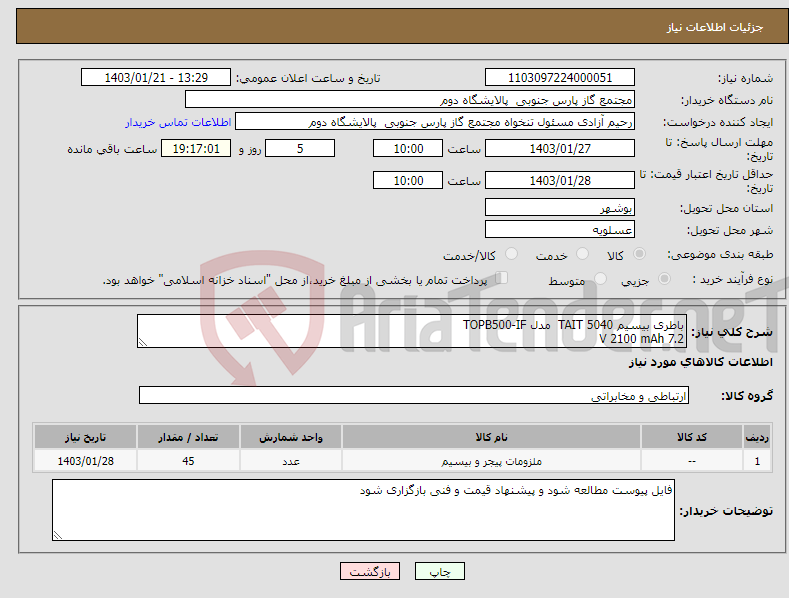Select the کالا/خدمت radio button

511,254
